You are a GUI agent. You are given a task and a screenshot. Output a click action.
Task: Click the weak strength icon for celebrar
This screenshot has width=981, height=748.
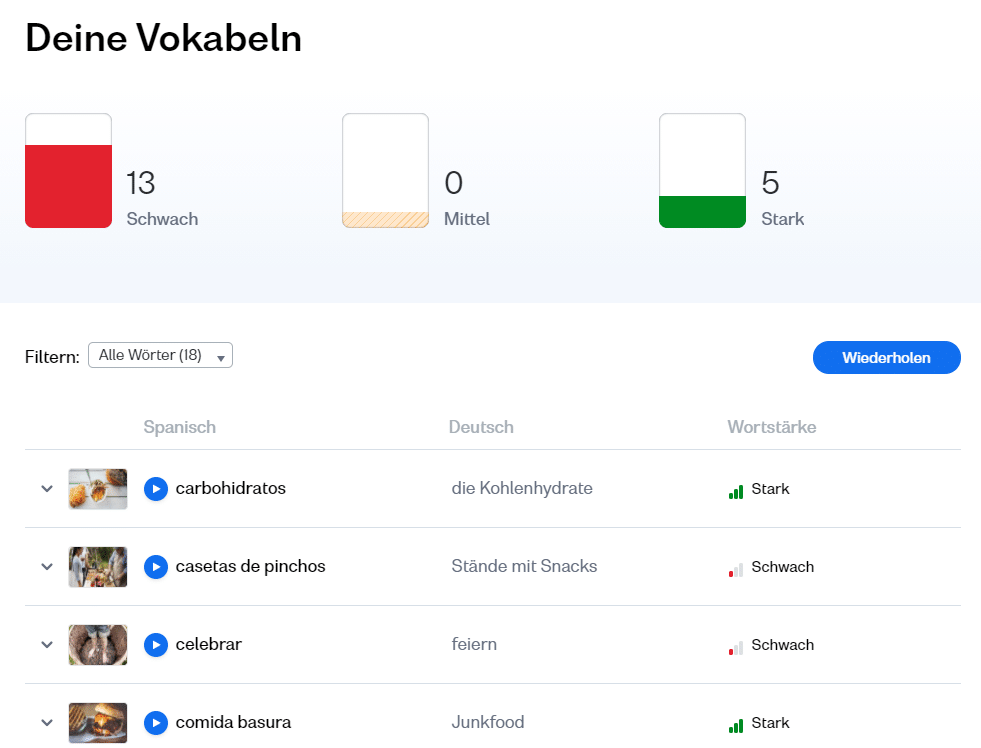[736, 647]
